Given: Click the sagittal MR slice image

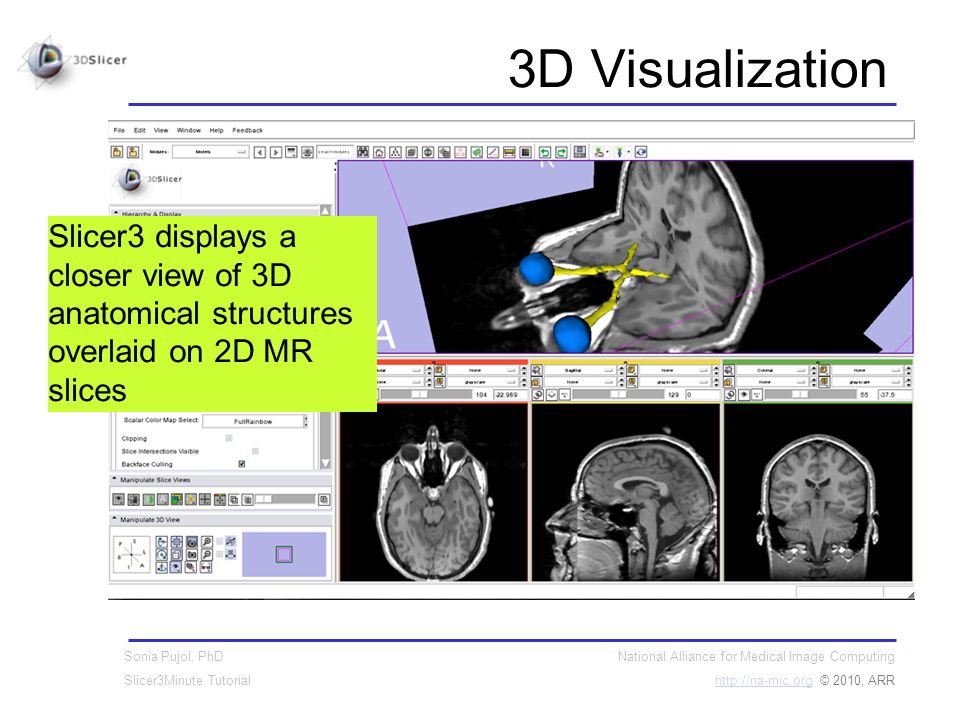Looking at the screenshot, I should tap(626, 492).
